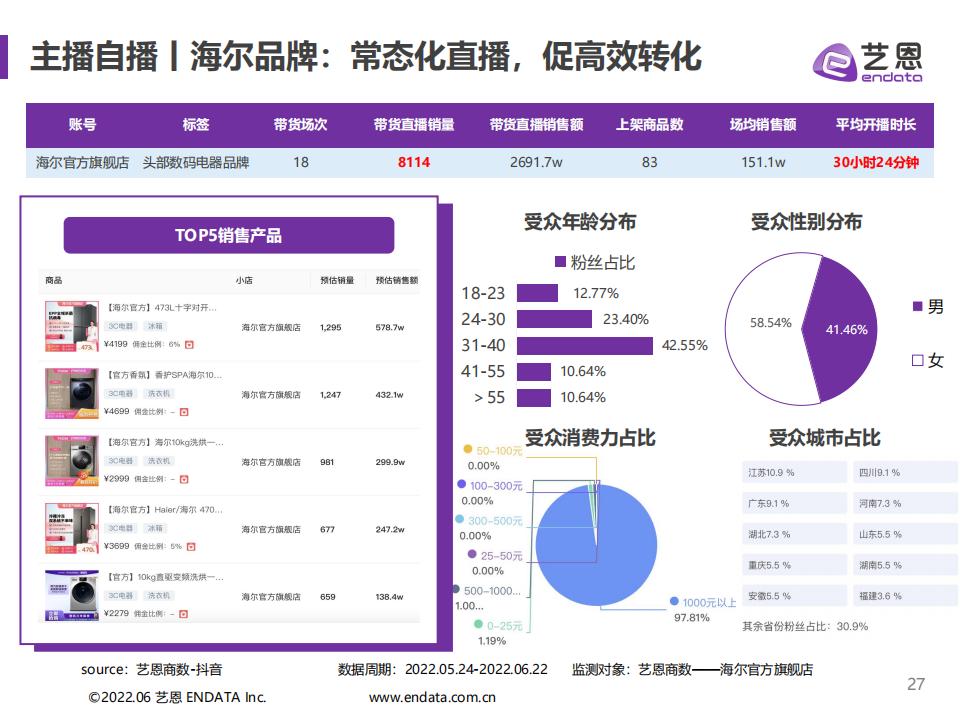Click the 广东9.1 % city cell

coord(794,503)
